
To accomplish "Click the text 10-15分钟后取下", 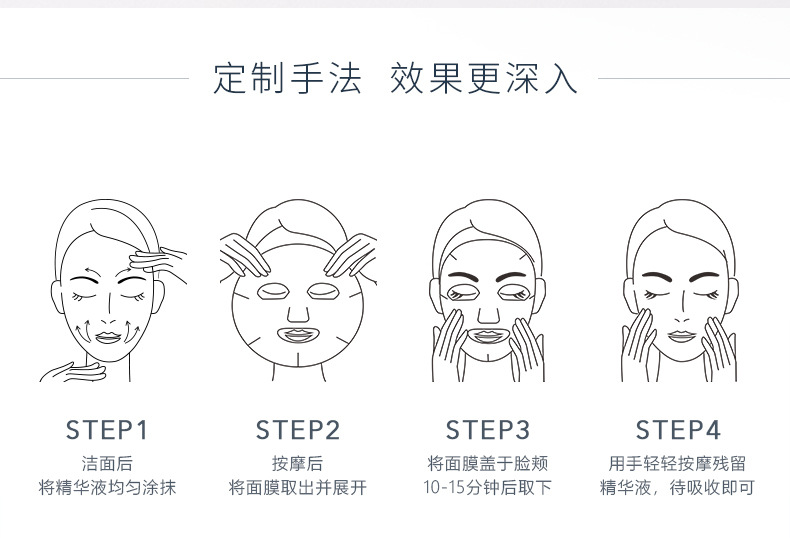I will pyautogui.click(x=487, y=487).
